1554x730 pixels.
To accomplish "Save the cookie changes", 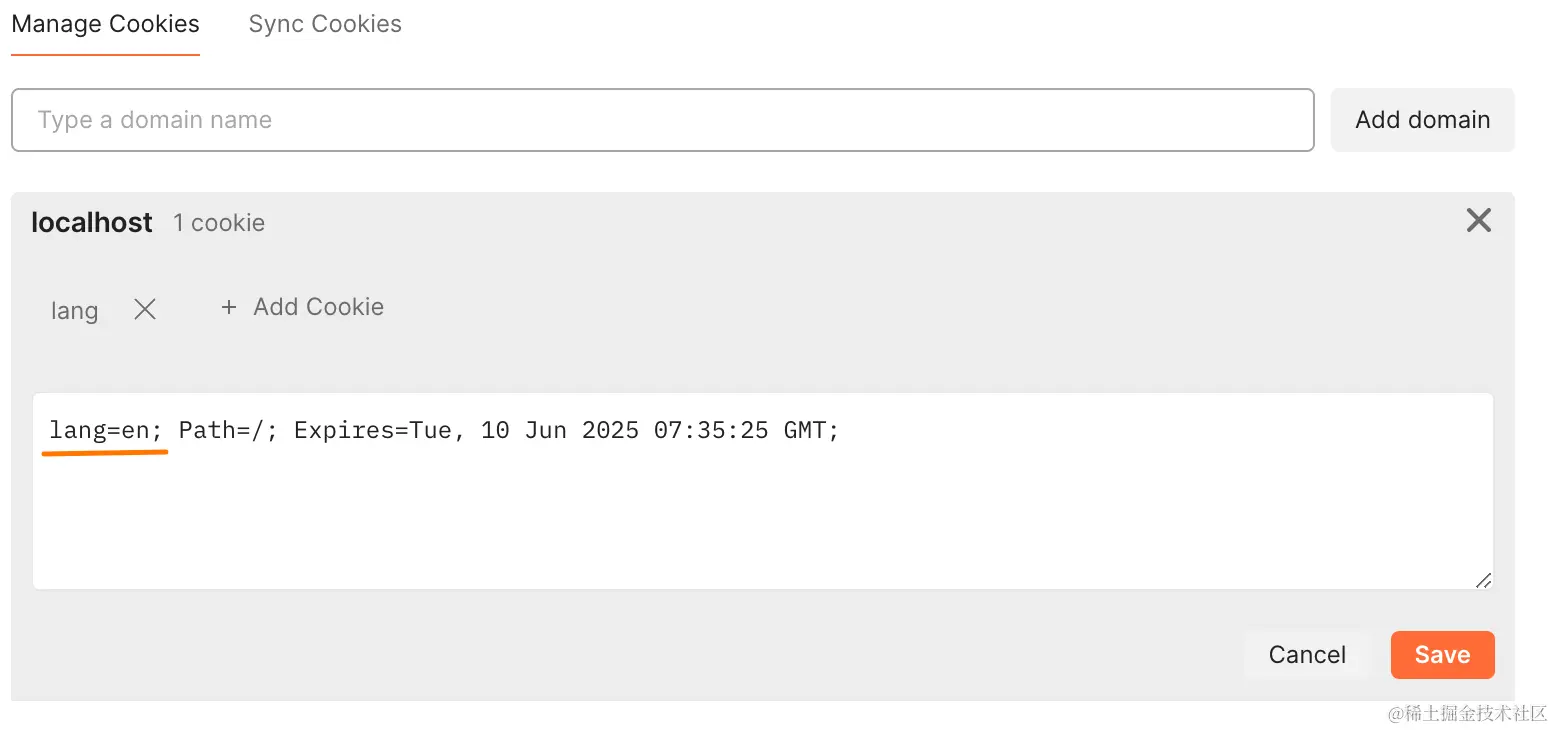I will [1442, 655].
